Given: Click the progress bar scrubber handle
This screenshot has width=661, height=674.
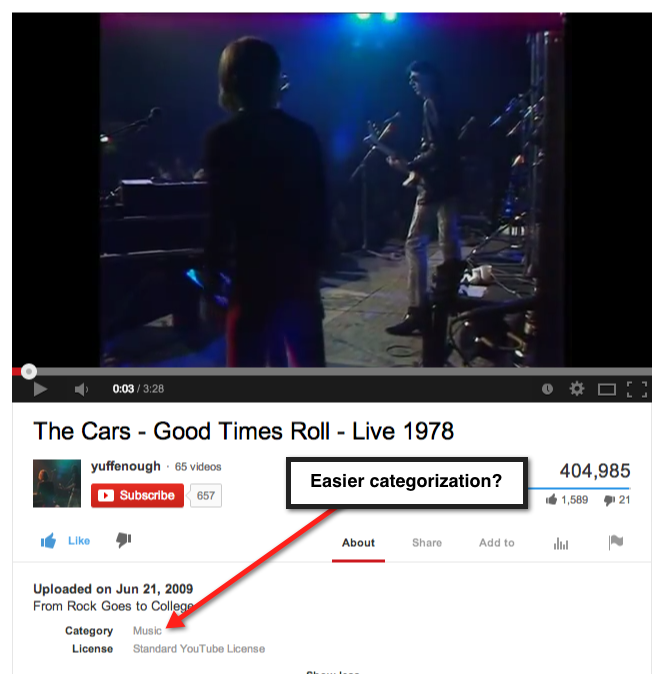Looking at the screenshot, I should pos(29,371).
